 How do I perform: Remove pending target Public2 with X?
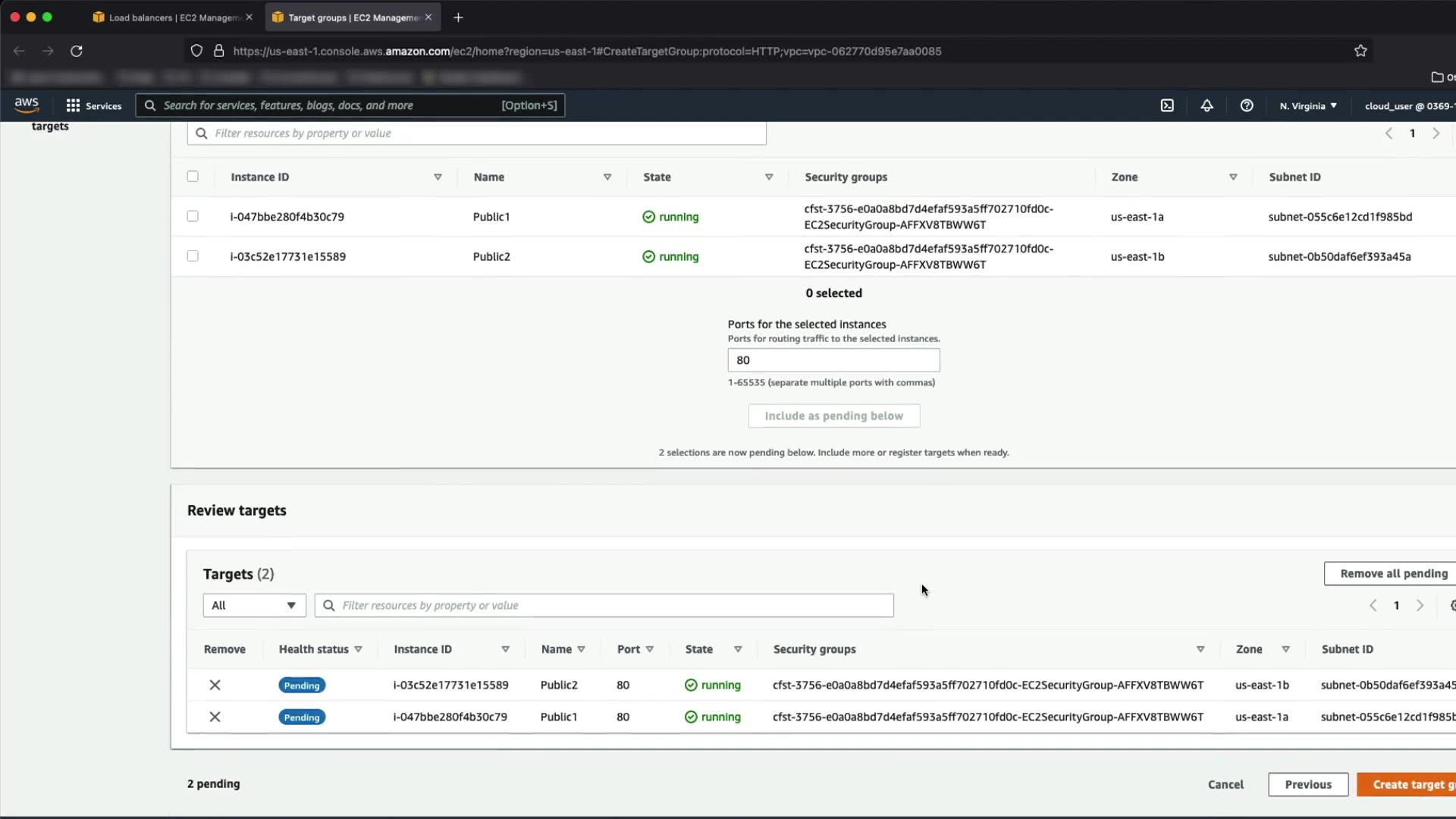[215, 685]
